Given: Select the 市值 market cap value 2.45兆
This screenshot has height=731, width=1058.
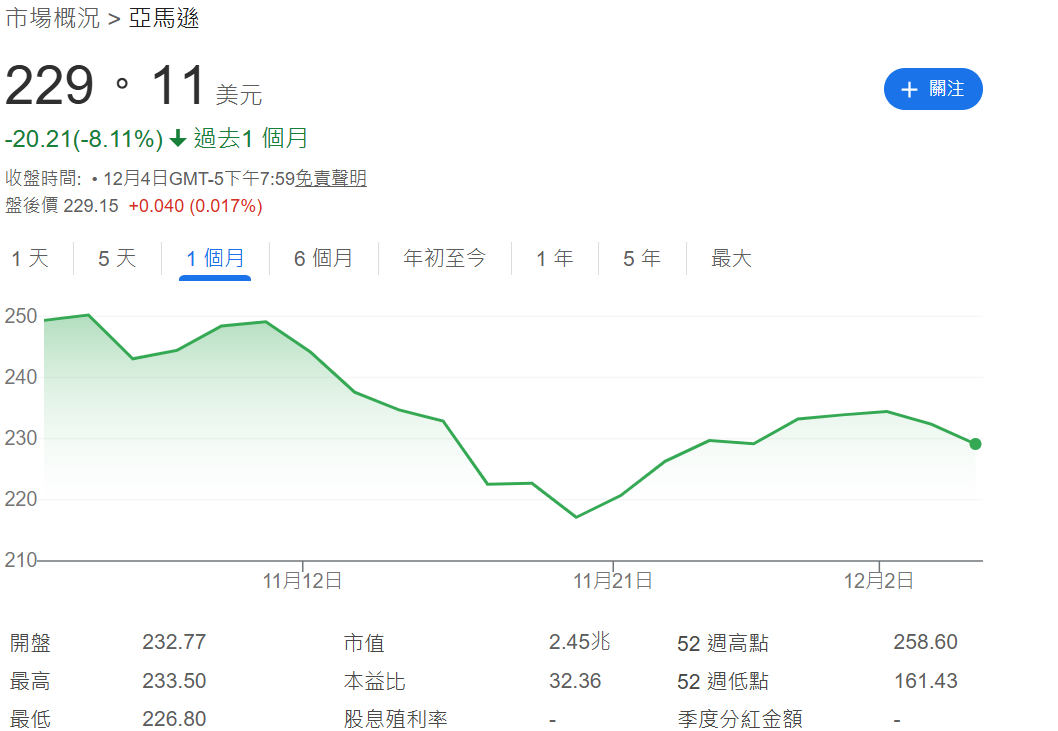Looking at the screenshot, I should (578, 642).
